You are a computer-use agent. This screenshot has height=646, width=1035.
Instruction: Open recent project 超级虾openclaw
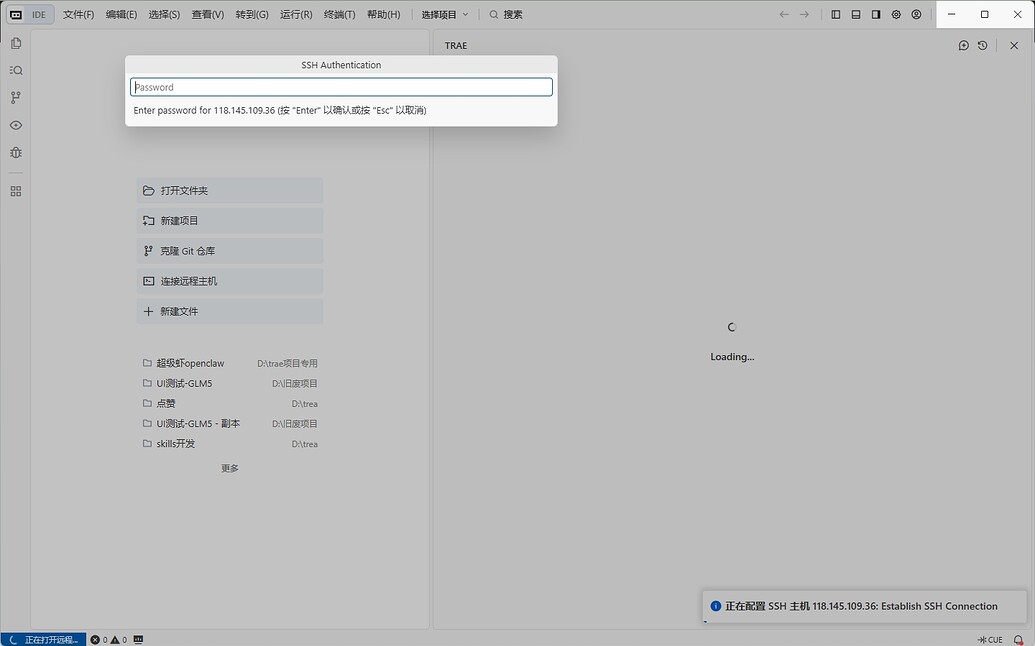(230, 364)
